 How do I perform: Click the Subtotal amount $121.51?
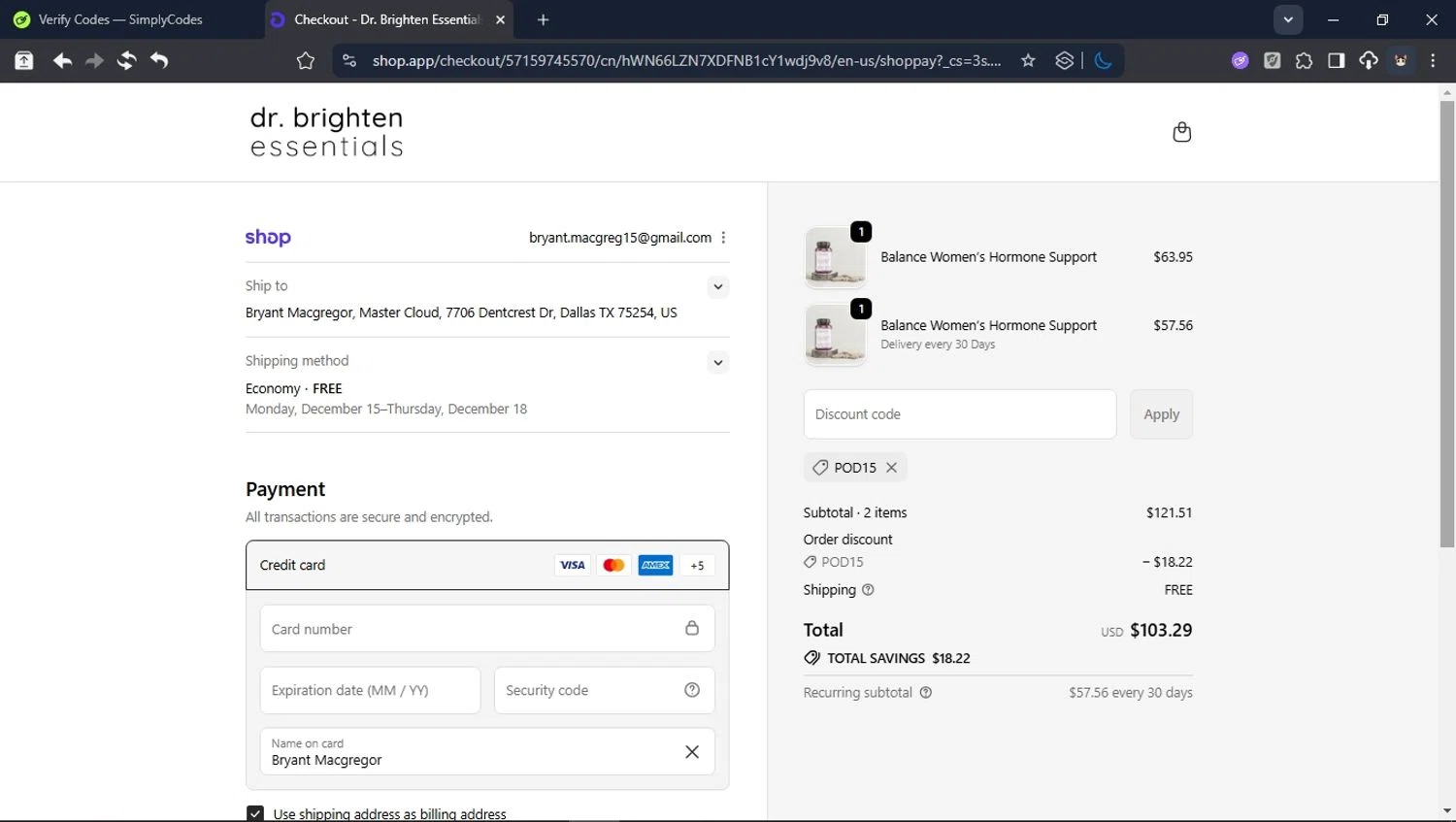(x=1169, y=512)
